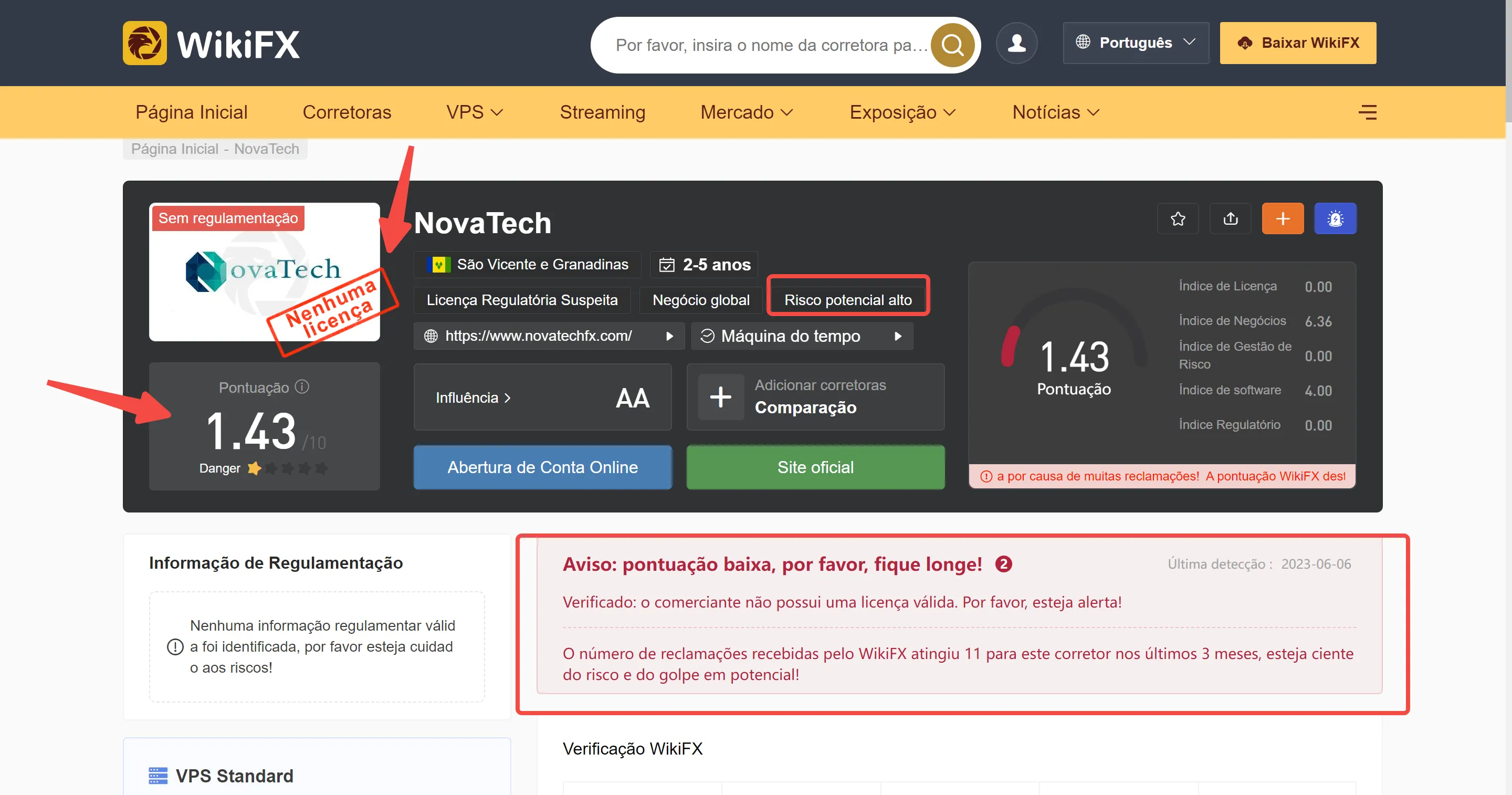Open the hamburger menu in the navigation bar
Image resolution: width=1512 pixels, height=795 pixels.
click(x=1367, y=112)
